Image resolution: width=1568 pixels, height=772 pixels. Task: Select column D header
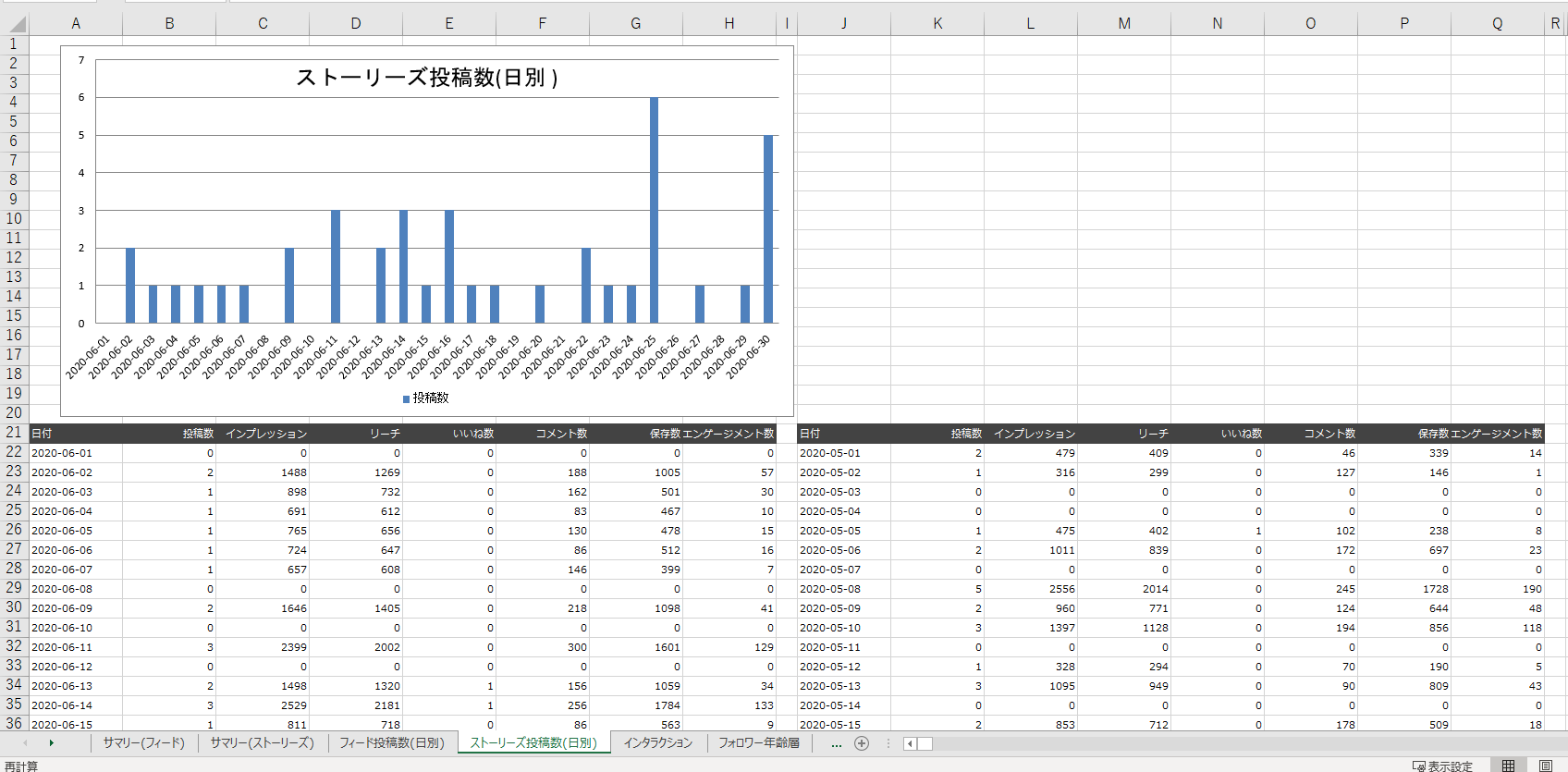356,24
